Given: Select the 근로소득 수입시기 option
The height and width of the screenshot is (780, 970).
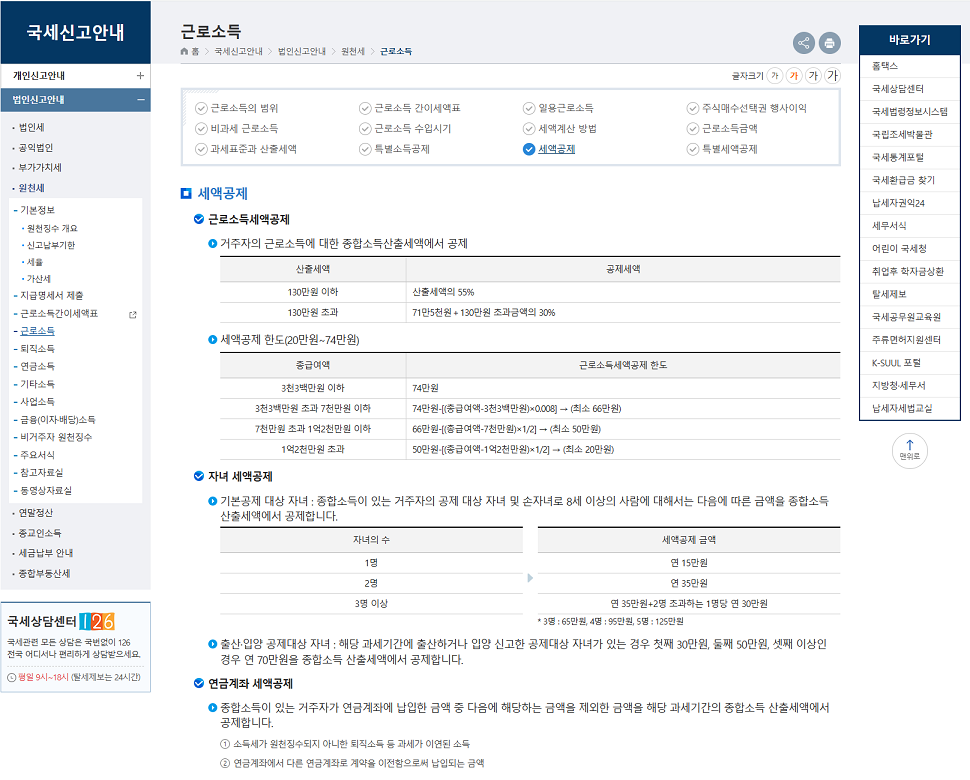Looking at the screenshot, I should click(x=405, y=129).
